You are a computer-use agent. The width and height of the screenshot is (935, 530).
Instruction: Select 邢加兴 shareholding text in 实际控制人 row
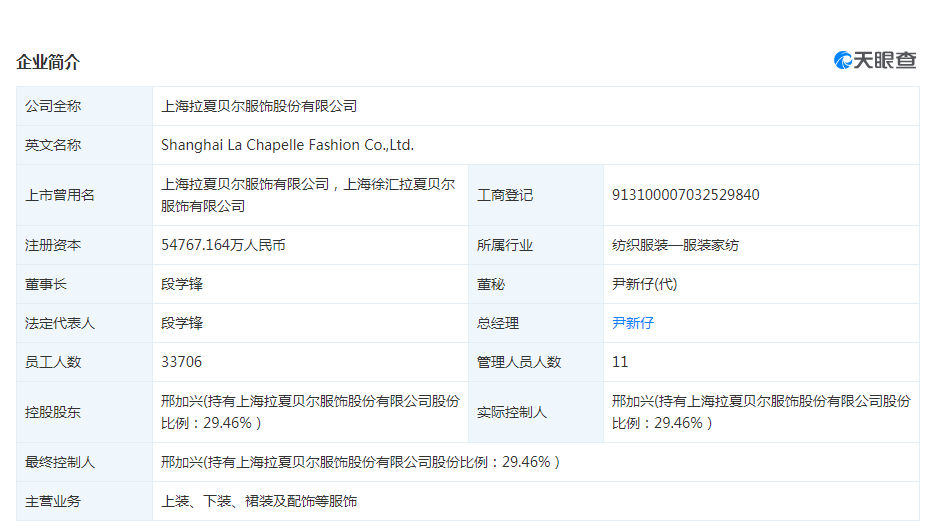761,412
